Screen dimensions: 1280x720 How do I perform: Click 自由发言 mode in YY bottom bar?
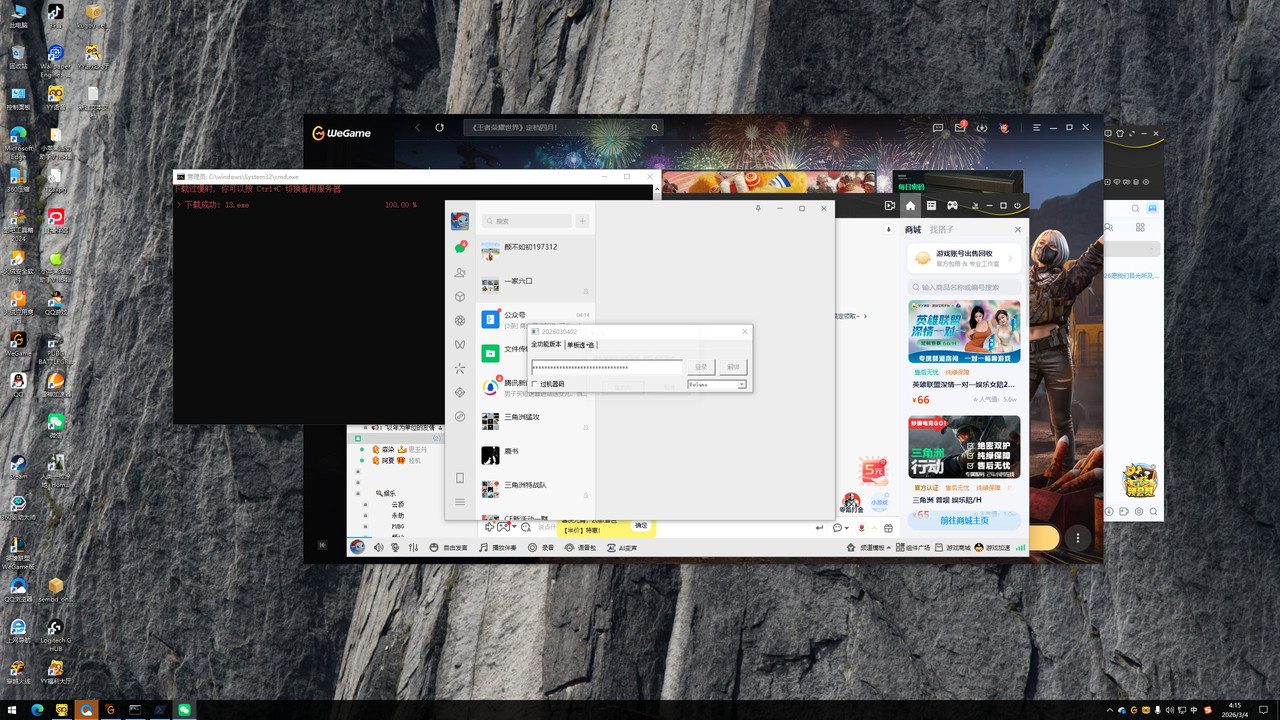click(x=447, y=548)
